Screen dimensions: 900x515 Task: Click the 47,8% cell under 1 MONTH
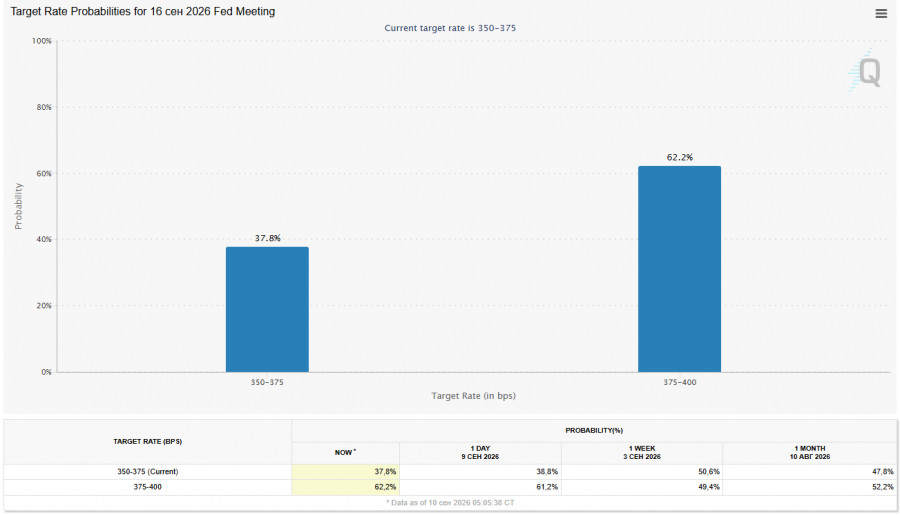click(809, 471)
